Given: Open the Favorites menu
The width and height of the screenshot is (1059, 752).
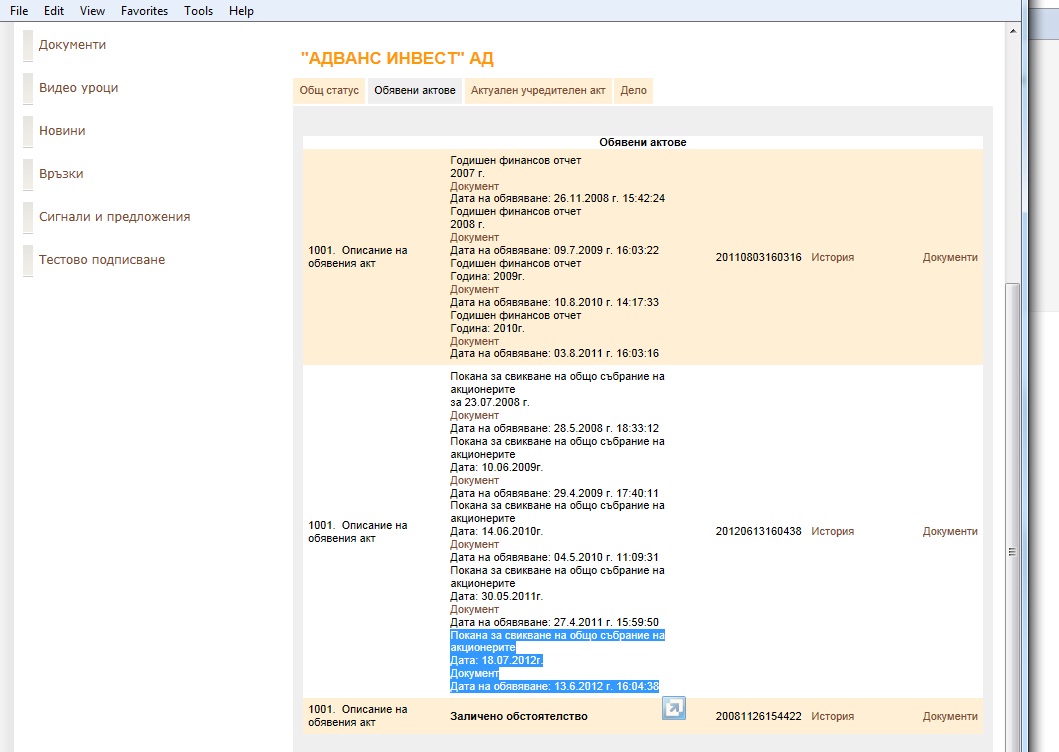Looking at the screenshot, I should [x=144, y=11].
